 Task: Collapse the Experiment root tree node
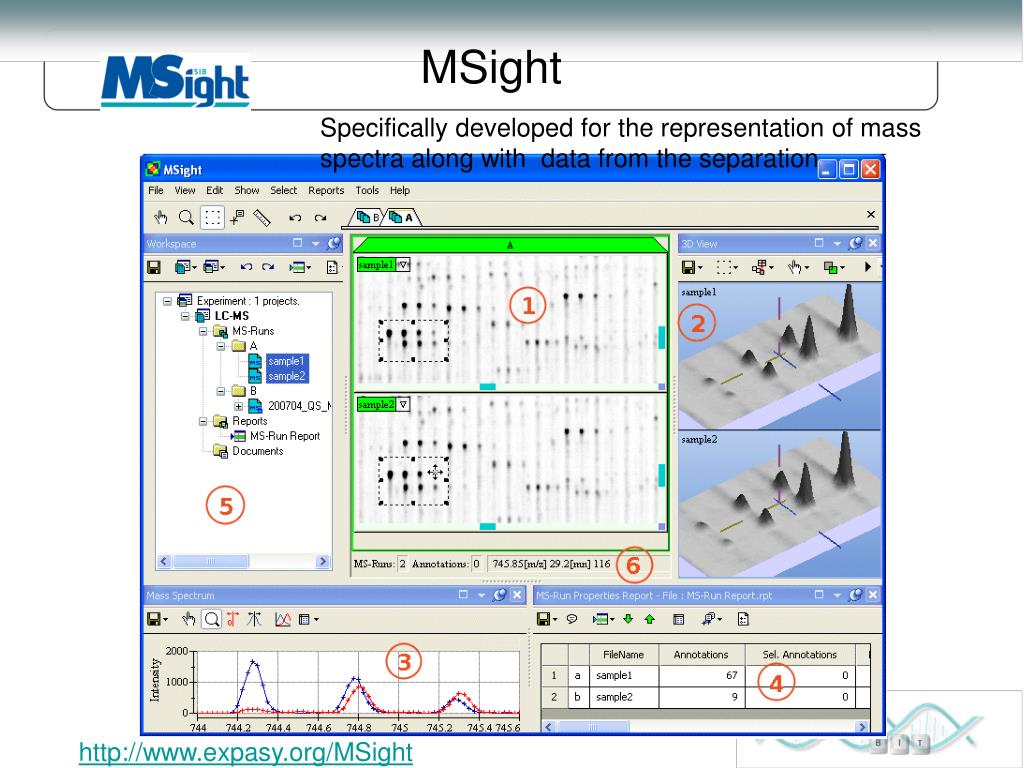point(168,301)
